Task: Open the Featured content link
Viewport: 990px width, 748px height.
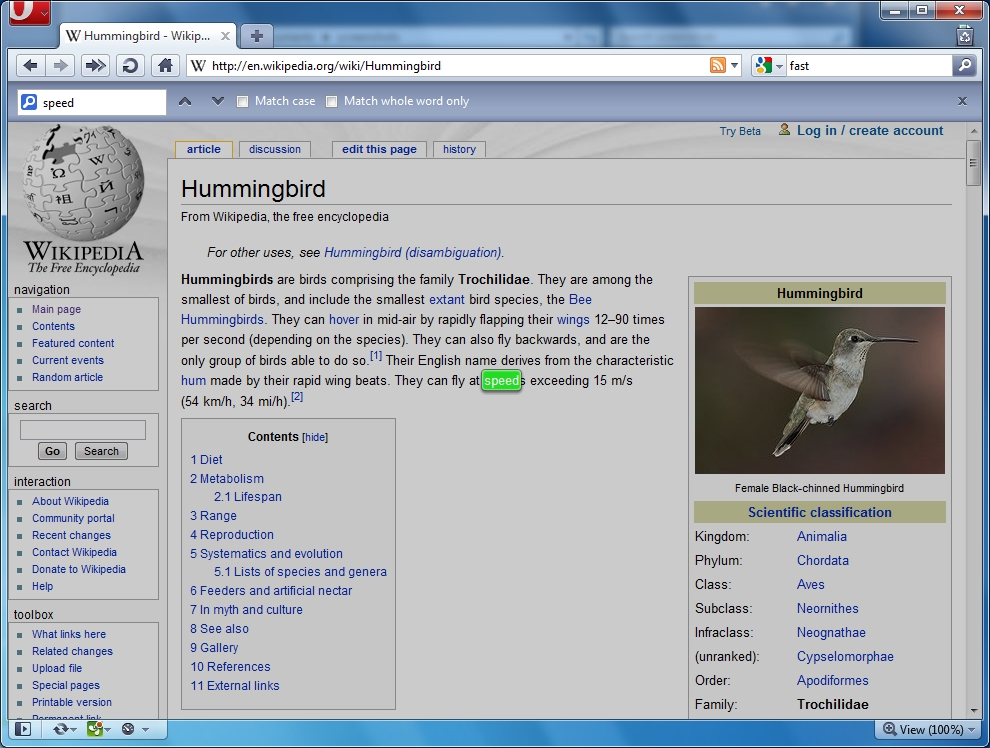Action: click(x=73, y=343)
